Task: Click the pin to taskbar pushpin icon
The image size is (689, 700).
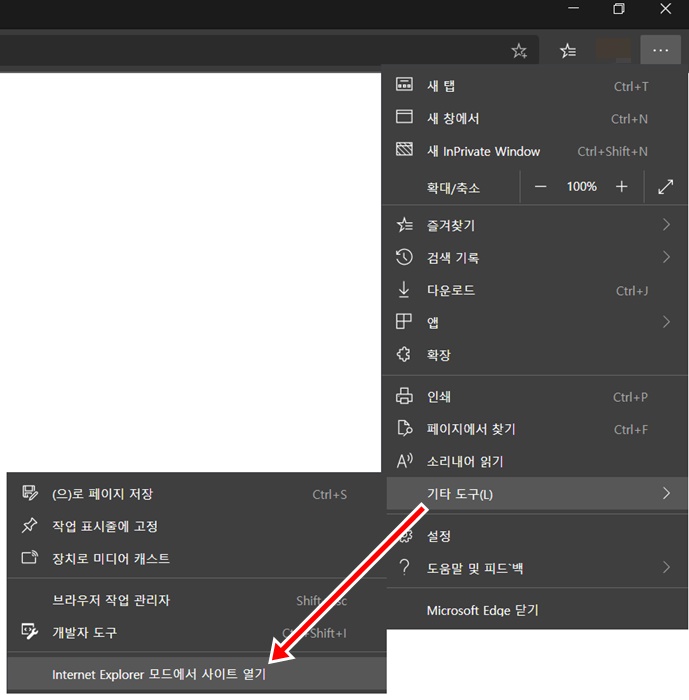Action: [29, 525]
